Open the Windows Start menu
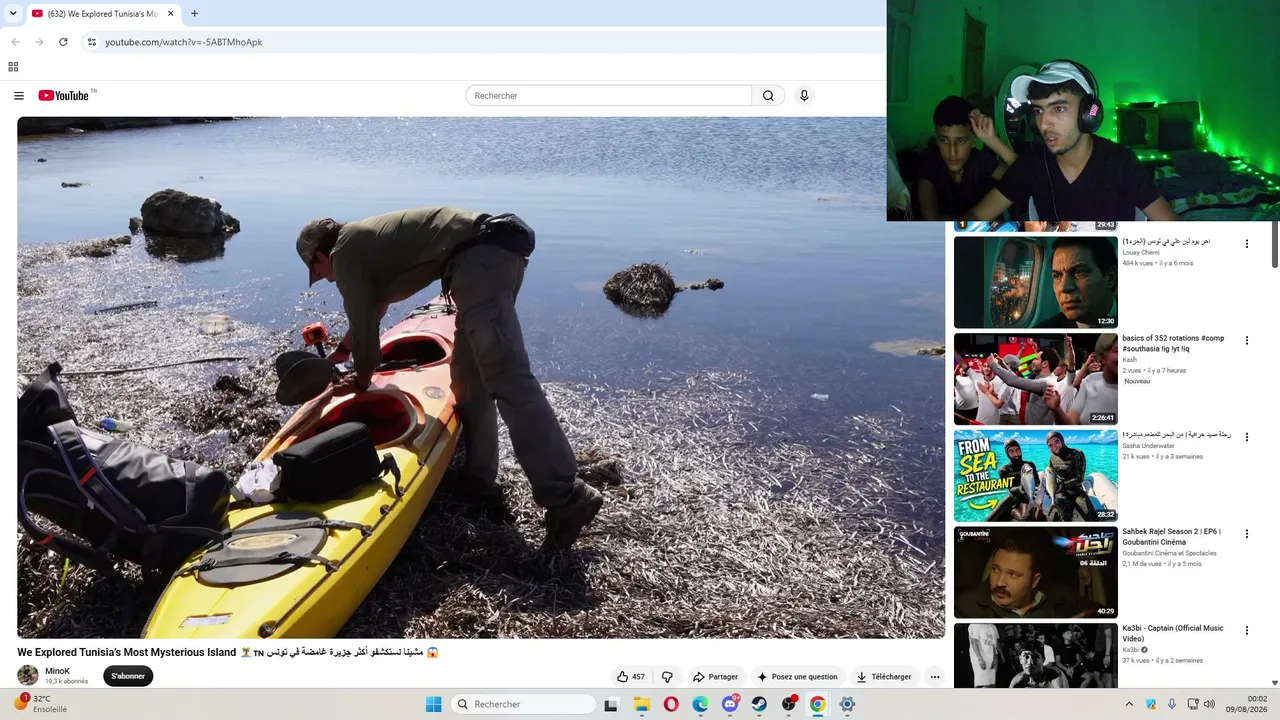The image size is (1280, 720). tap(433, 704)
